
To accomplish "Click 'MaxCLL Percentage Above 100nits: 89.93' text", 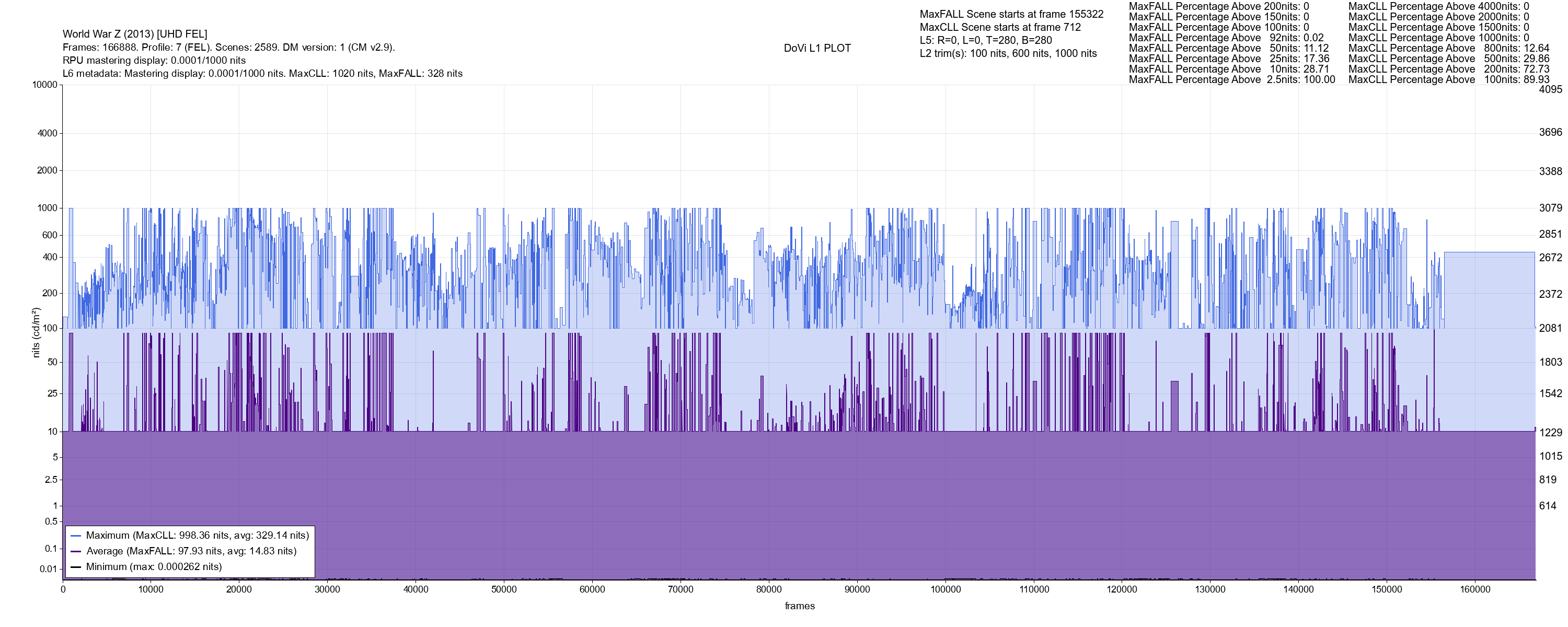I will tap(1449, 80).
